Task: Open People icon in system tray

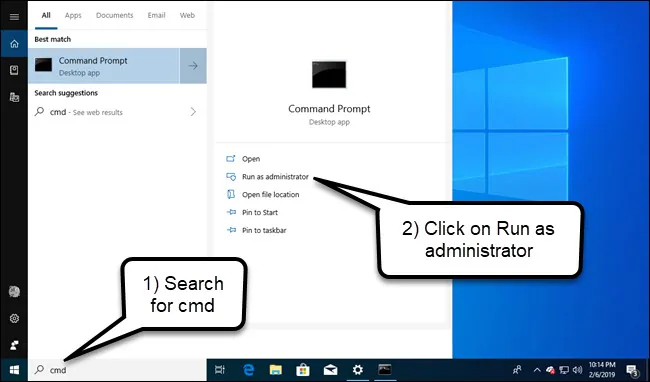Action: [517, 370]
